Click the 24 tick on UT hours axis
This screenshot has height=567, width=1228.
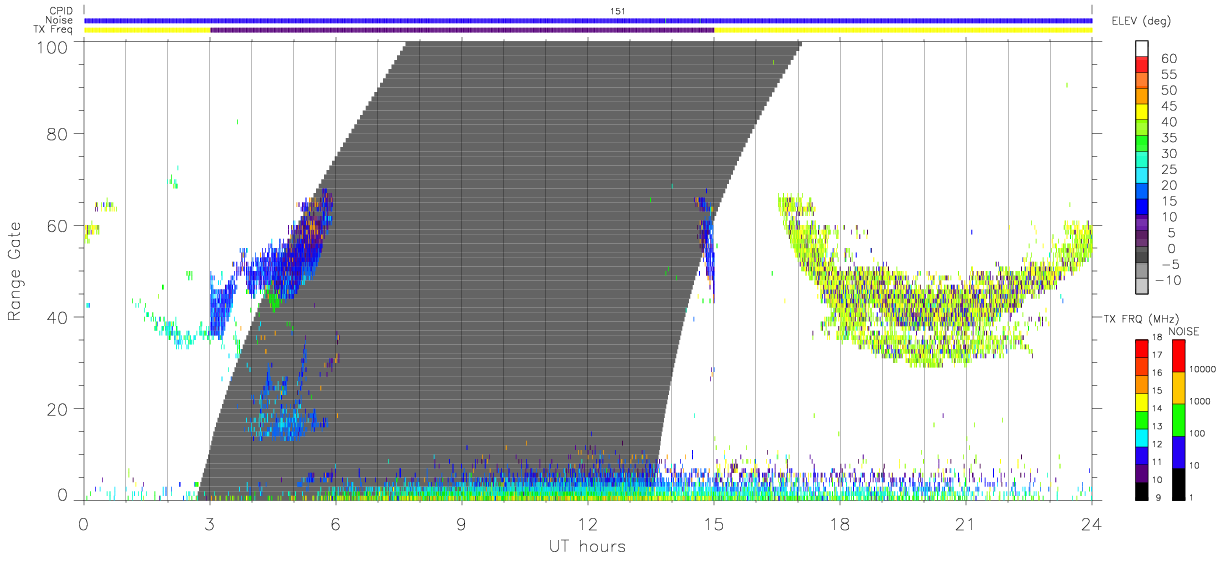pyautogui.click(x=1092, y=522)
